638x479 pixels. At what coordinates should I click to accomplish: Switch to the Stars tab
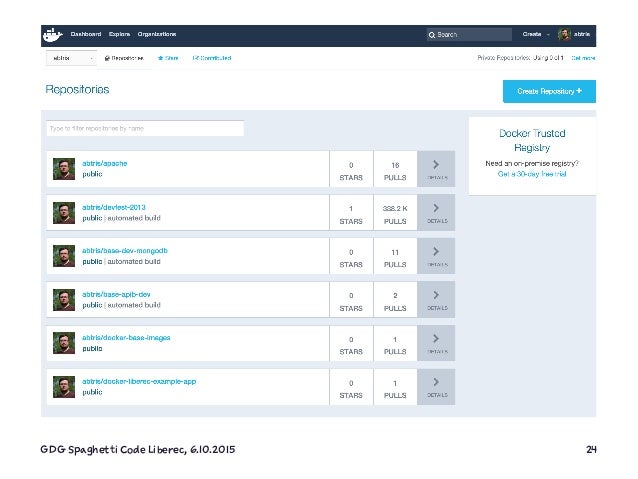[168, 58]
